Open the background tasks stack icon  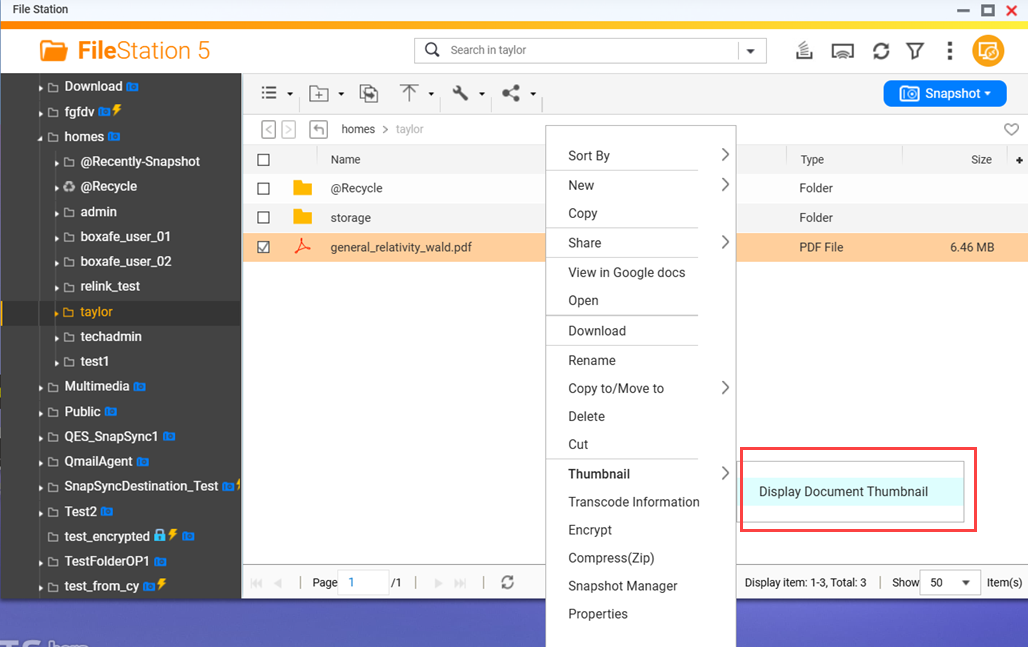804,51
